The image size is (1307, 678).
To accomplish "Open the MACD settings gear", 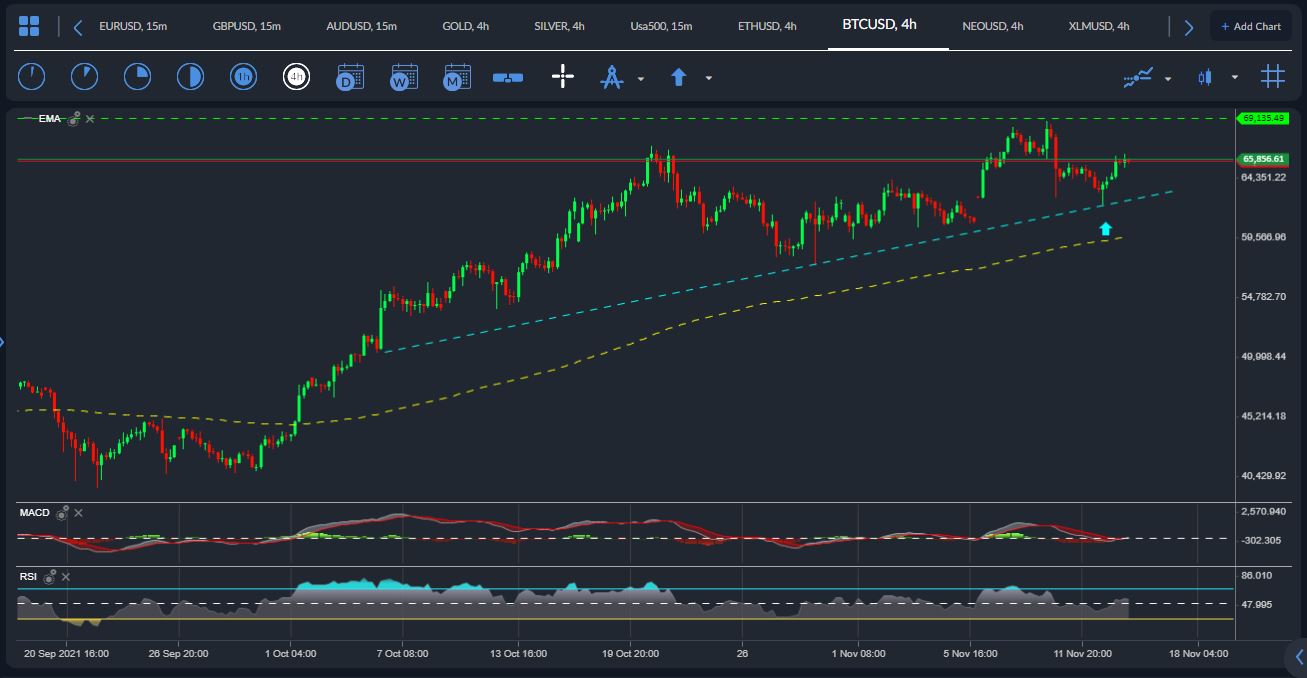I will [x=62, y=512].
